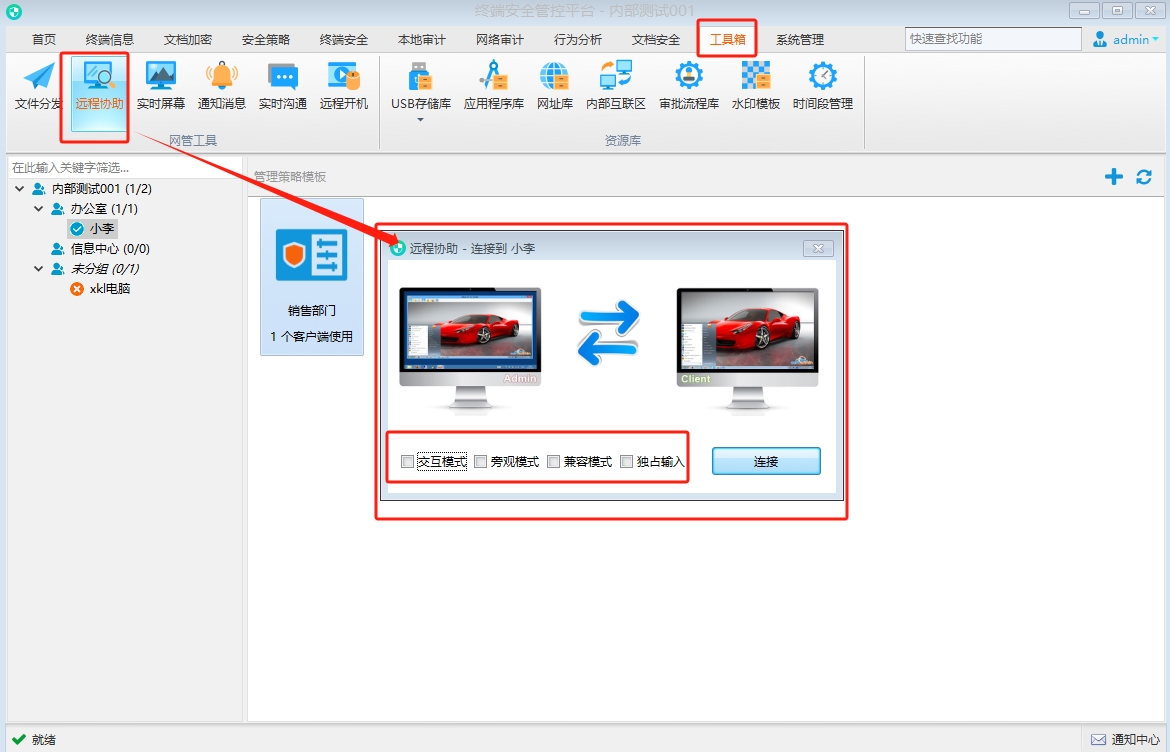
Task: Collapse the 未分组 group node
Action: click(39, 269)
